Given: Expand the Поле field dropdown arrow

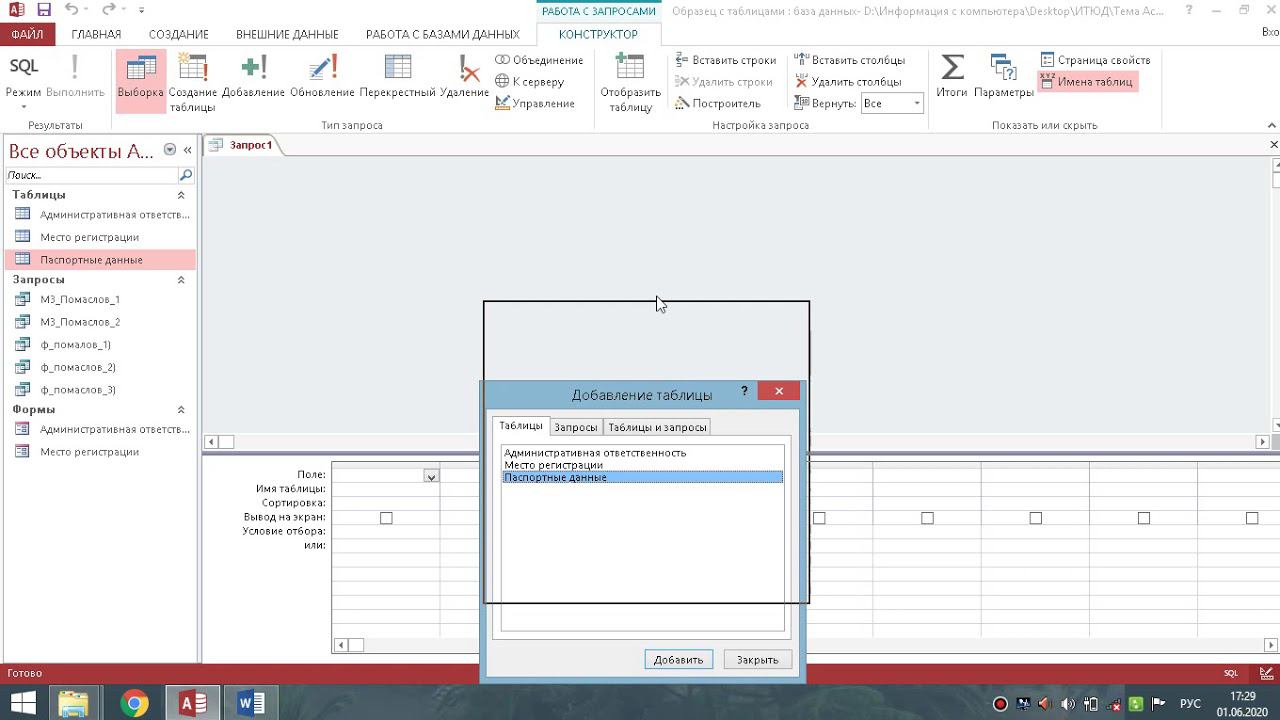Looking at the screenshot, I should tap(431, 476).
